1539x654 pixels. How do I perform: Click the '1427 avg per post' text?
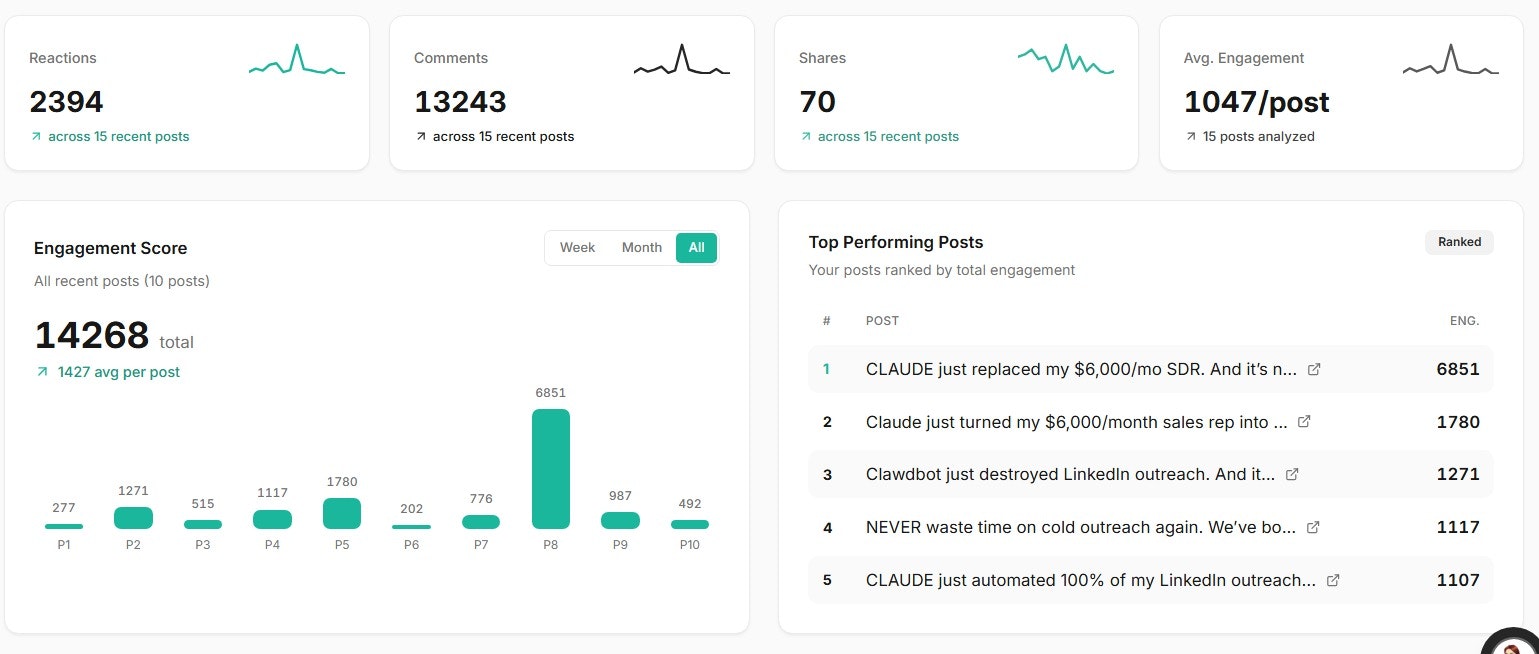tap(119, 372)
